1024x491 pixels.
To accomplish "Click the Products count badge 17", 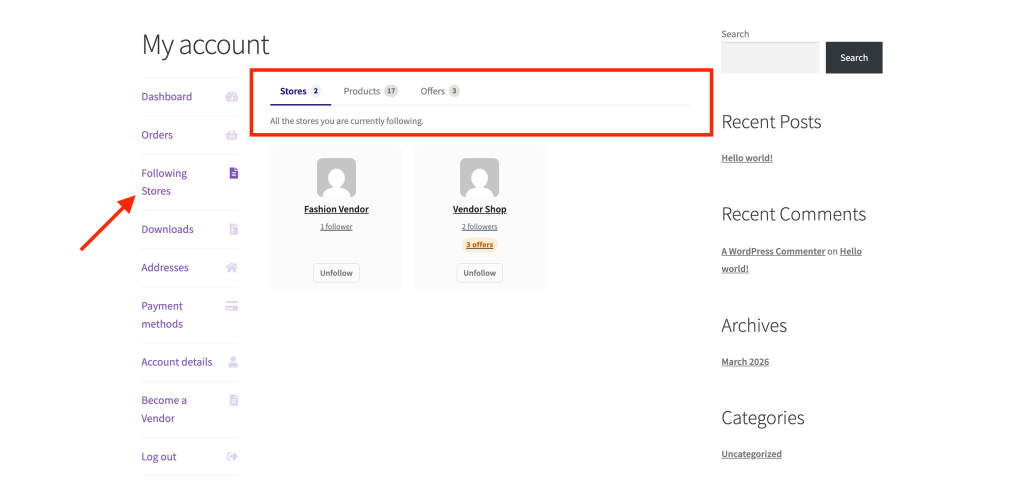I will click(391, 91).
